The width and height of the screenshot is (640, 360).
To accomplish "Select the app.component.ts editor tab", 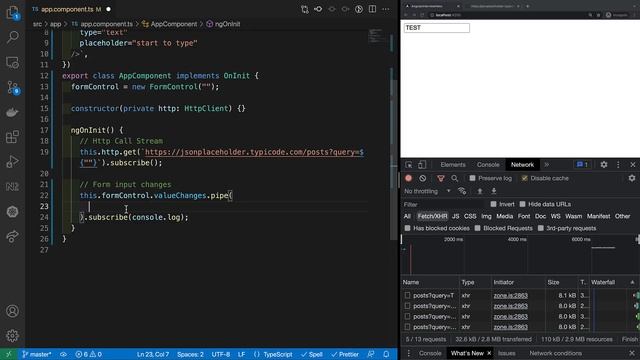I will pyautogui.click(x=67, y=9).
